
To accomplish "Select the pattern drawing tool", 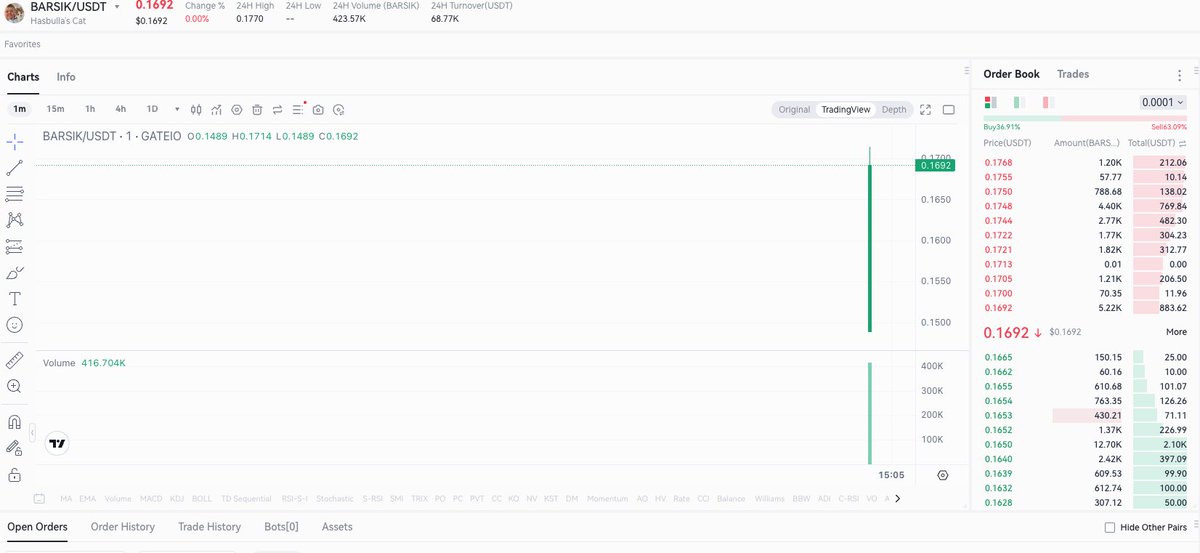I will tap(15, 219).
